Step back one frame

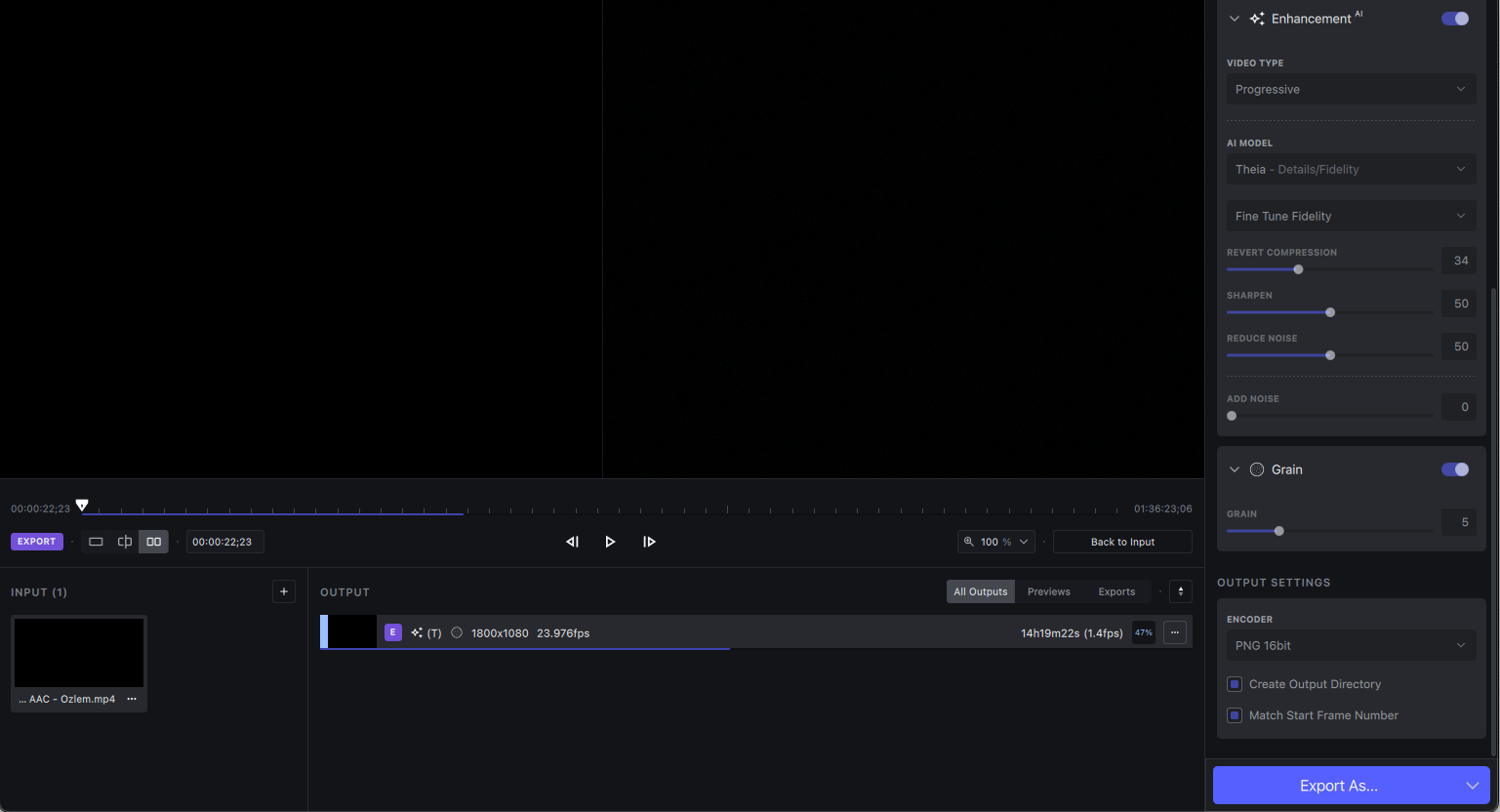(x=573, y=542)
